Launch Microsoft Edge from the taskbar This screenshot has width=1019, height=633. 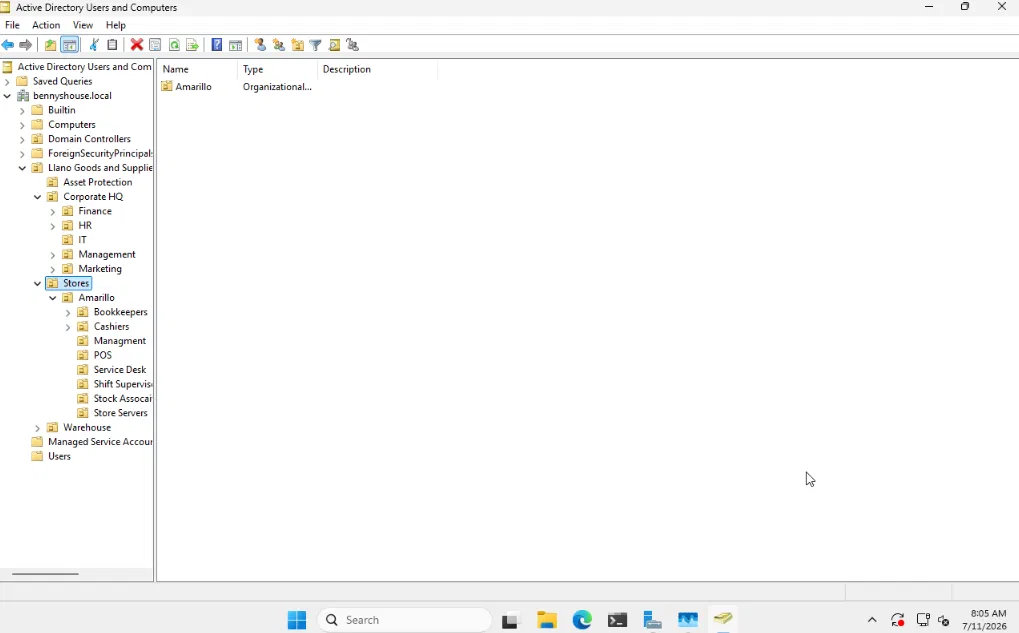[582, 619]
